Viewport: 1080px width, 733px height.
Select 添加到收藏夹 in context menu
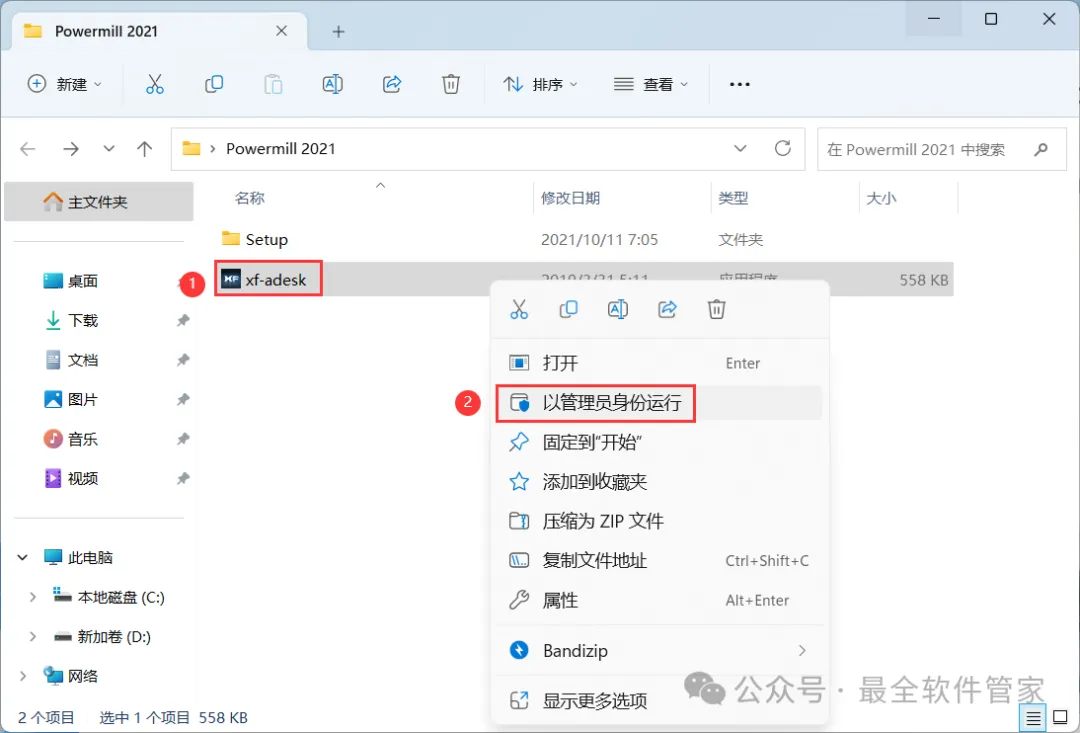pyautogui.click(x=659, y=482)
